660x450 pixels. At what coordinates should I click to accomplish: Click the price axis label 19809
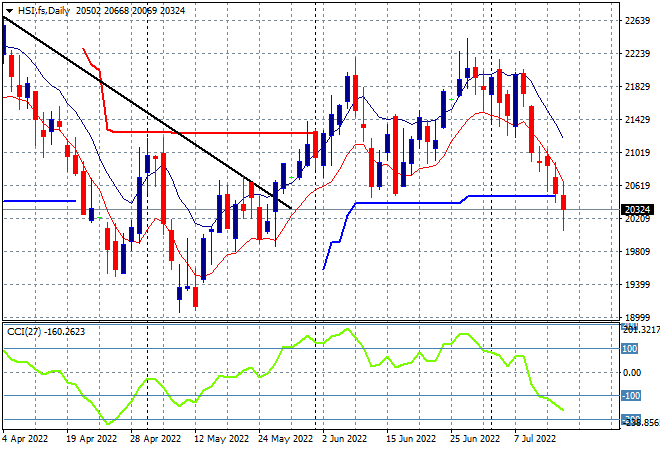pos(637,252)
